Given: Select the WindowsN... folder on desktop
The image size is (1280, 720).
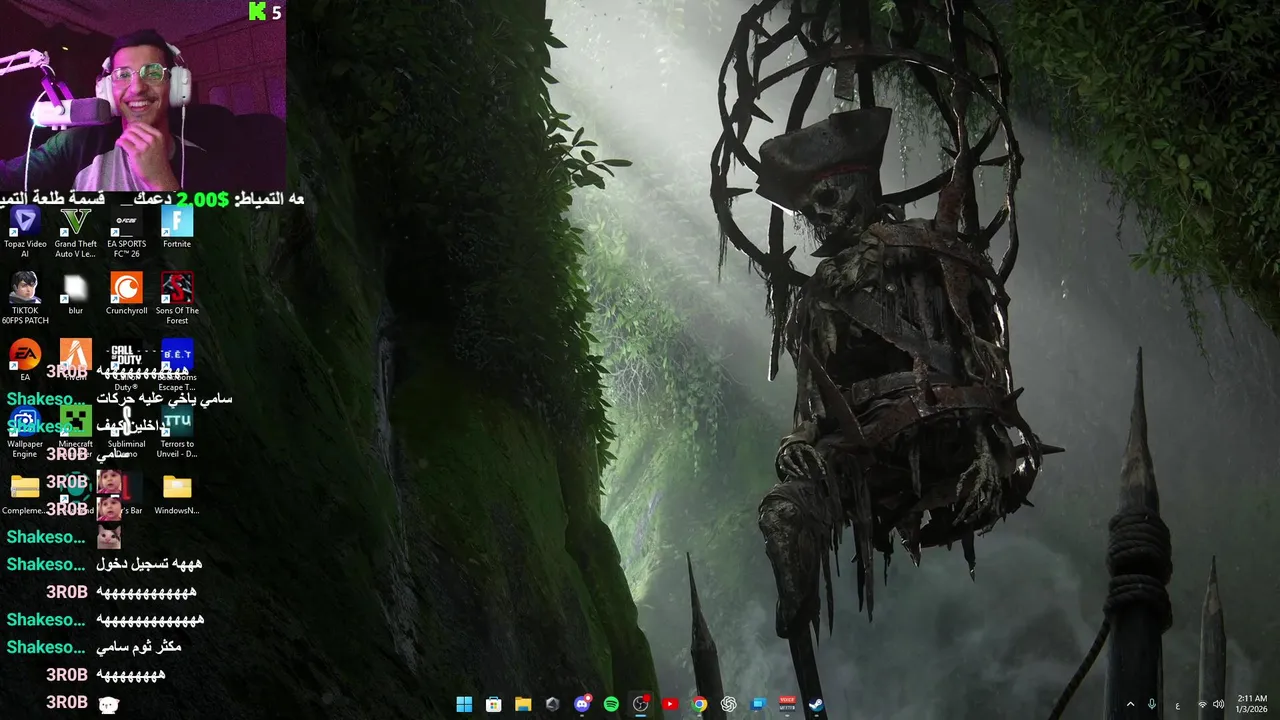Looking at the screenshot, I should (177, 494).
